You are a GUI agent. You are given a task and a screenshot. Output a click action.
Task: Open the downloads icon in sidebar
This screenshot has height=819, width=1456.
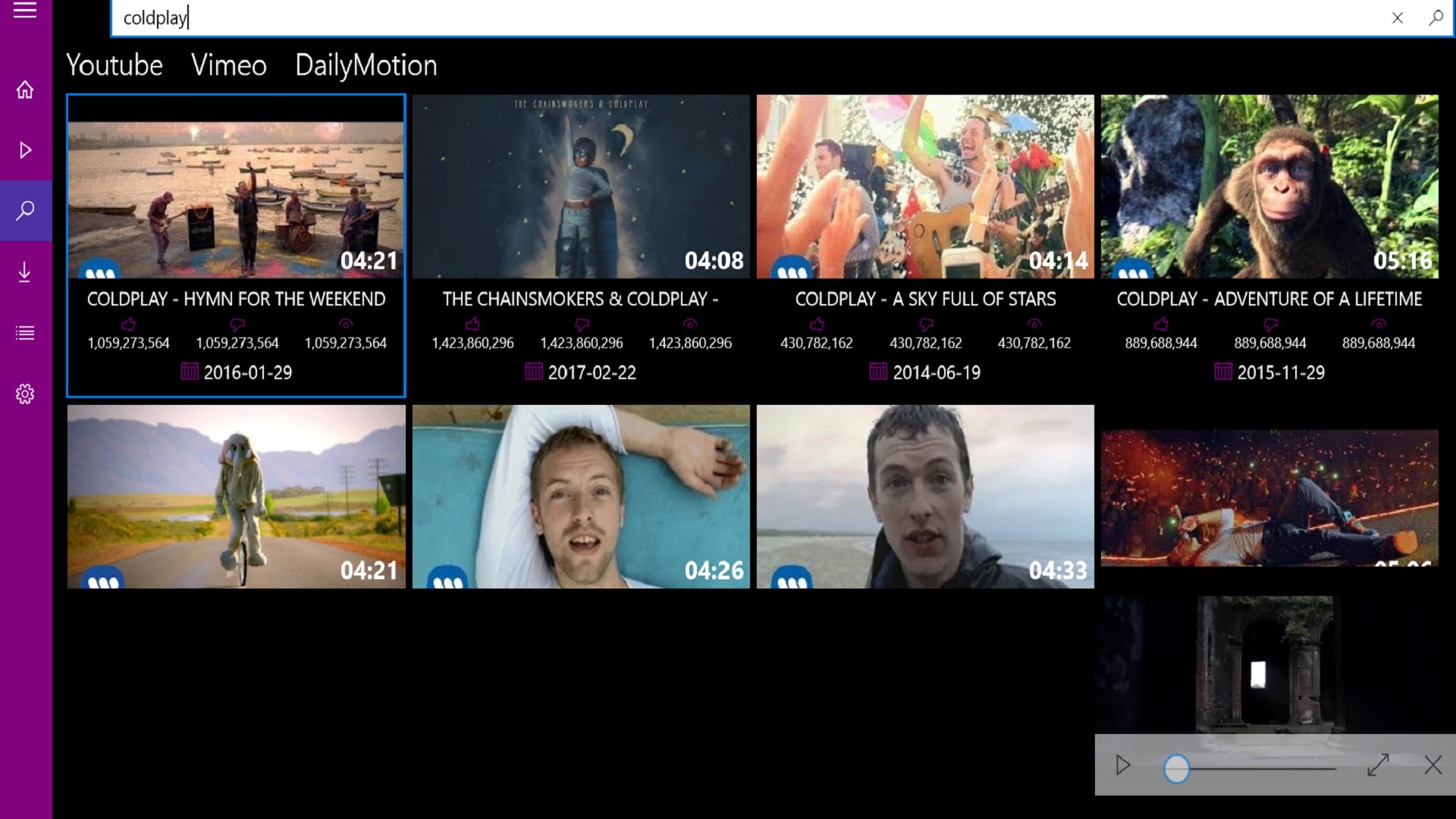(x=25, y=271)
